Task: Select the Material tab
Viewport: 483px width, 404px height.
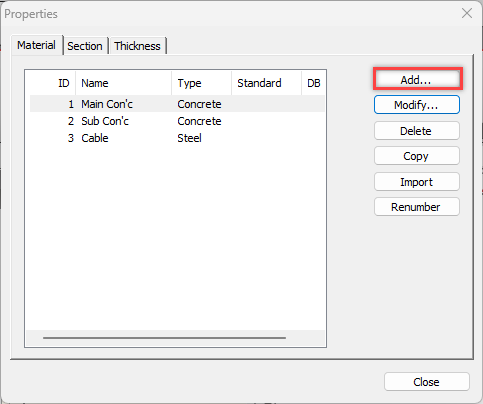Action: (x=37, y=45)
